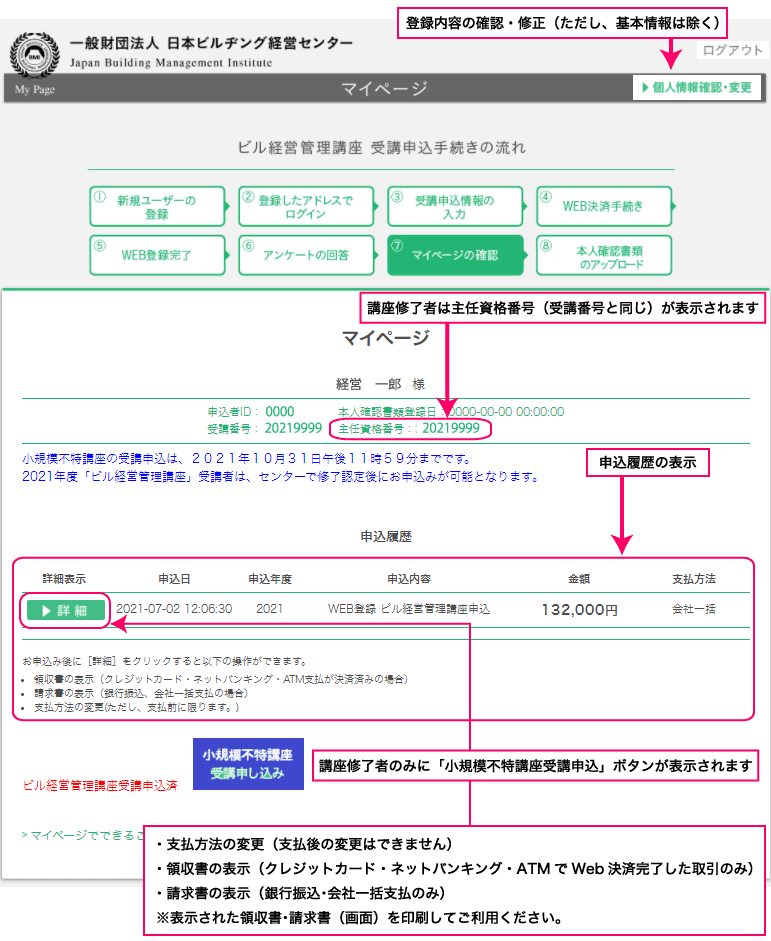Click the Japan Building Management Institute logo emblem
This screenshot has height=941, width=771.
click(x=34, y=55)
